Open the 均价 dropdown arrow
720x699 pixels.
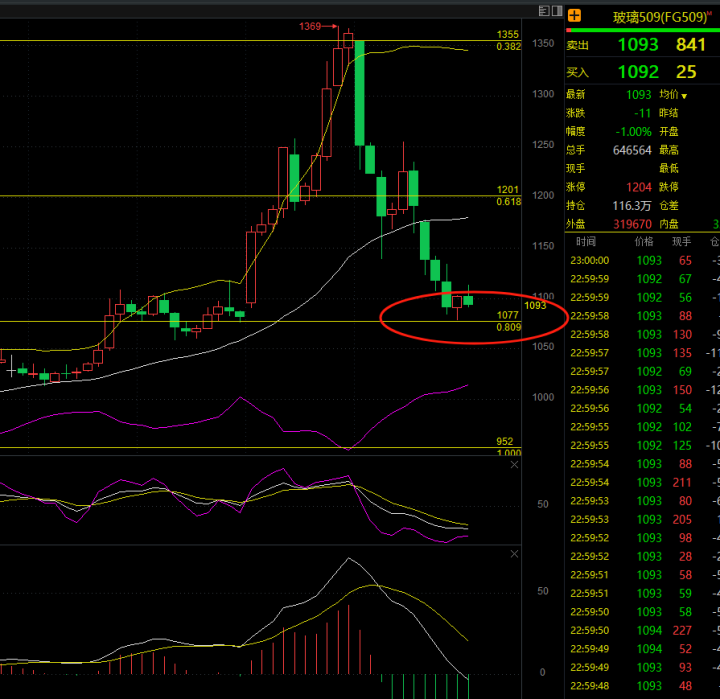pyautogui.click(x=684, y=96)
